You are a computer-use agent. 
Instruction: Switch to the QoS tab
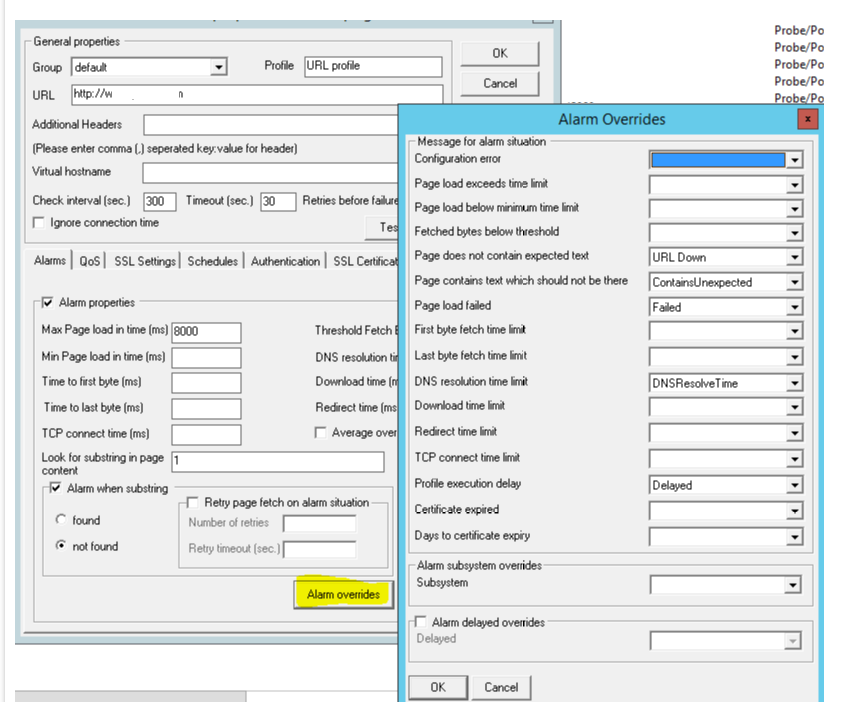coord(90,261)
